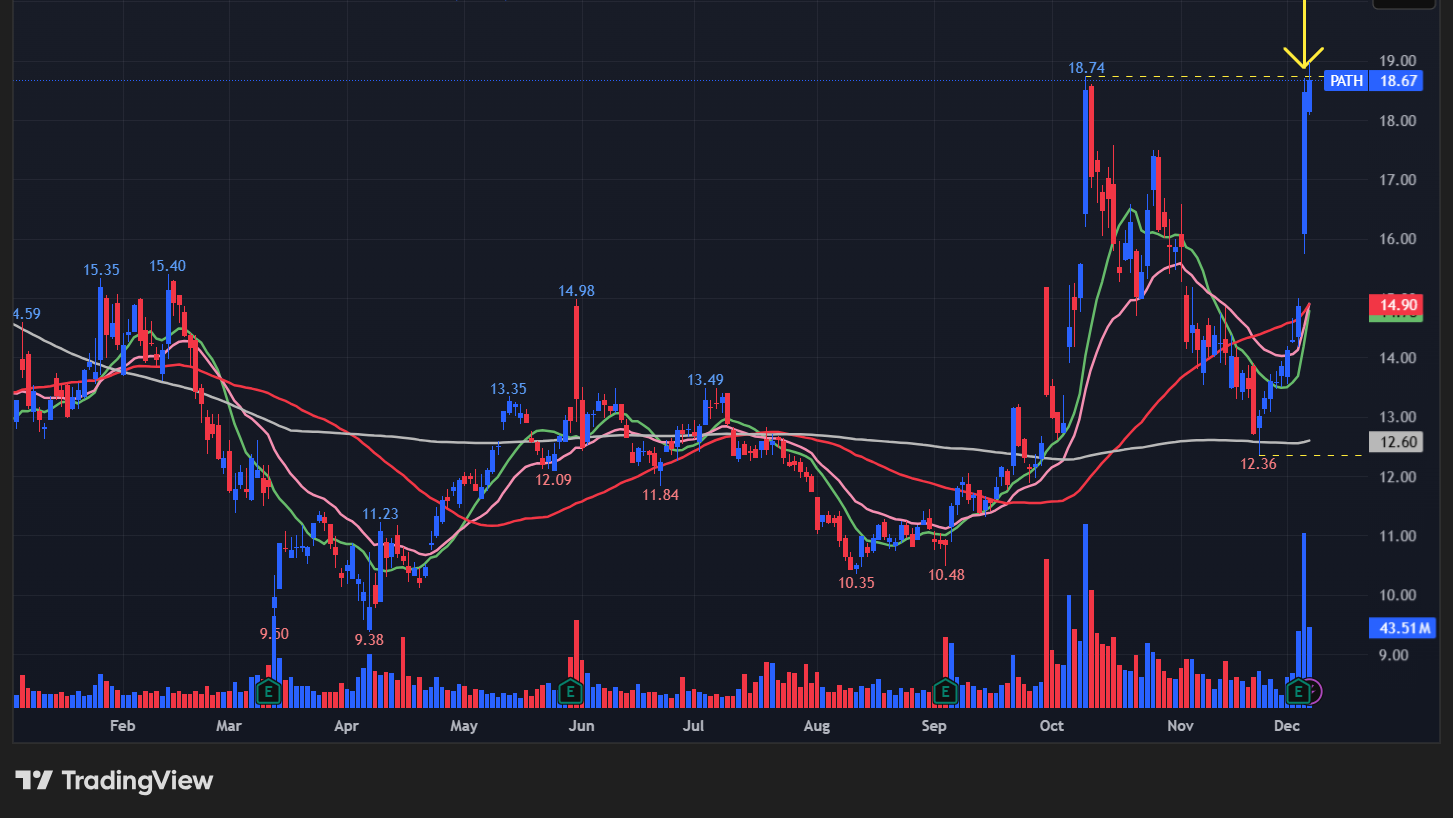Click the PATH symbol price label
The image size is (1453, 818).
(x=1346, y=81)
